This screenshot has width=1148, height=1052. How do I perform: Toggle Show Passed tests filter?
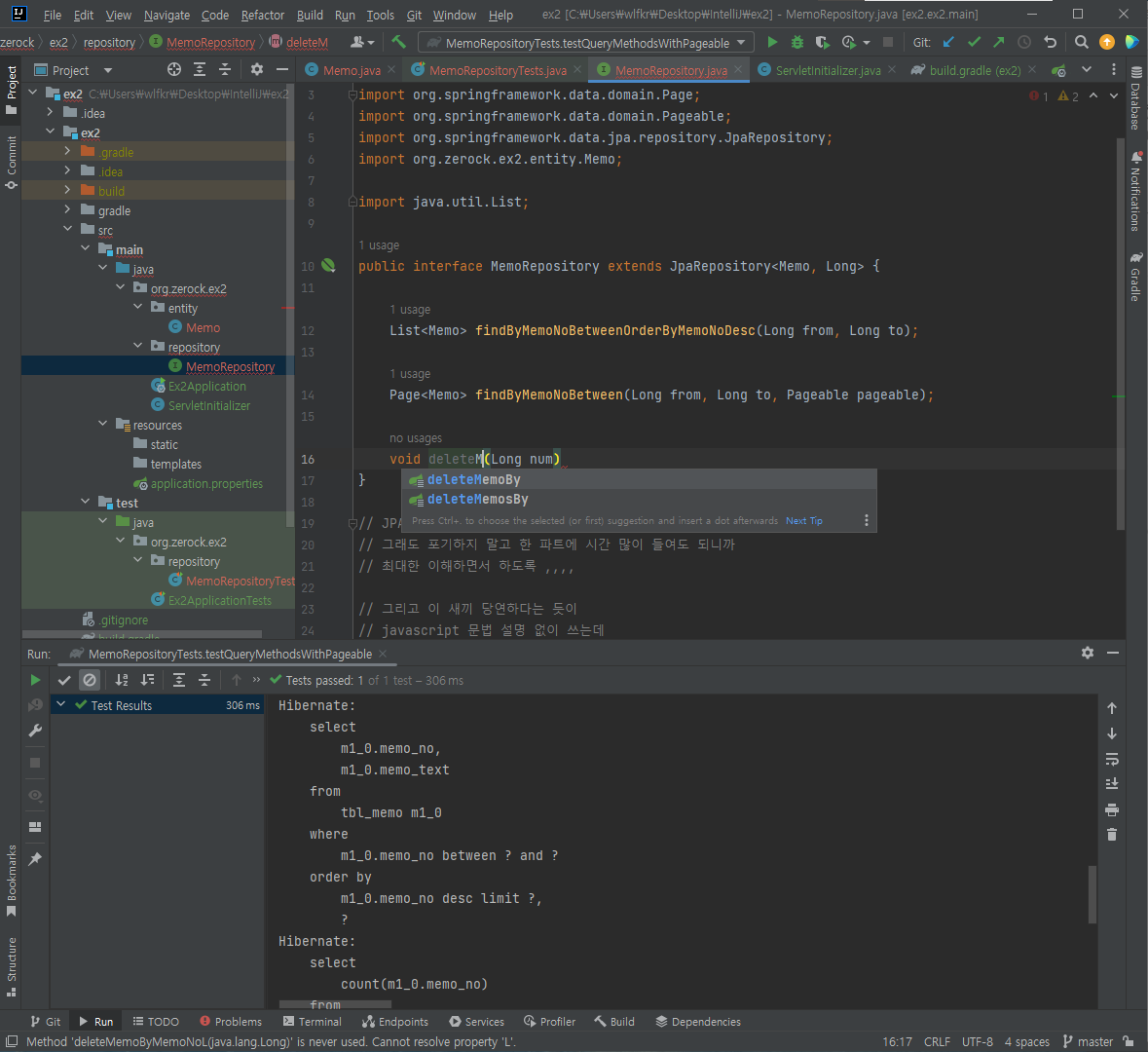tap(64, 680)
